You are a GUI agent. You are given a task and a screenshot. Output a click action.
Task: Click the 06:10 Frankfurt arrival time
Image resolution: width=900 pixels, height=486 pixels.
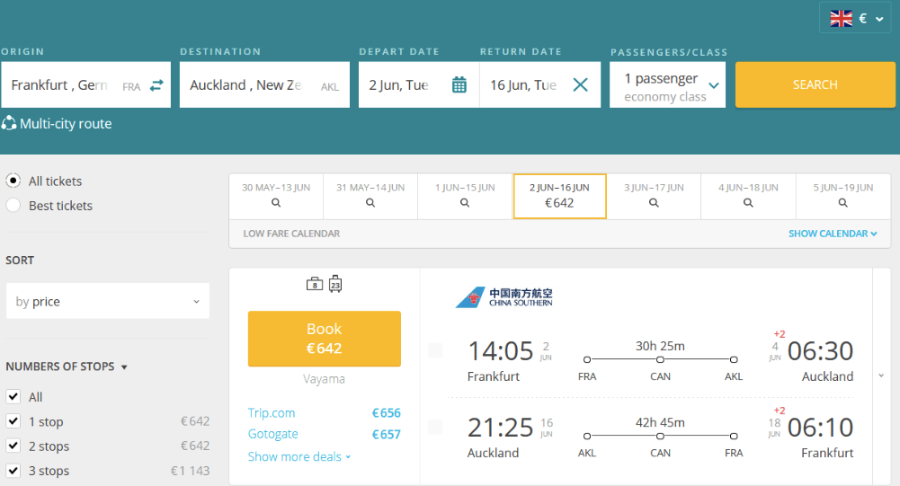pyautogui.click(x=820, y=427)
